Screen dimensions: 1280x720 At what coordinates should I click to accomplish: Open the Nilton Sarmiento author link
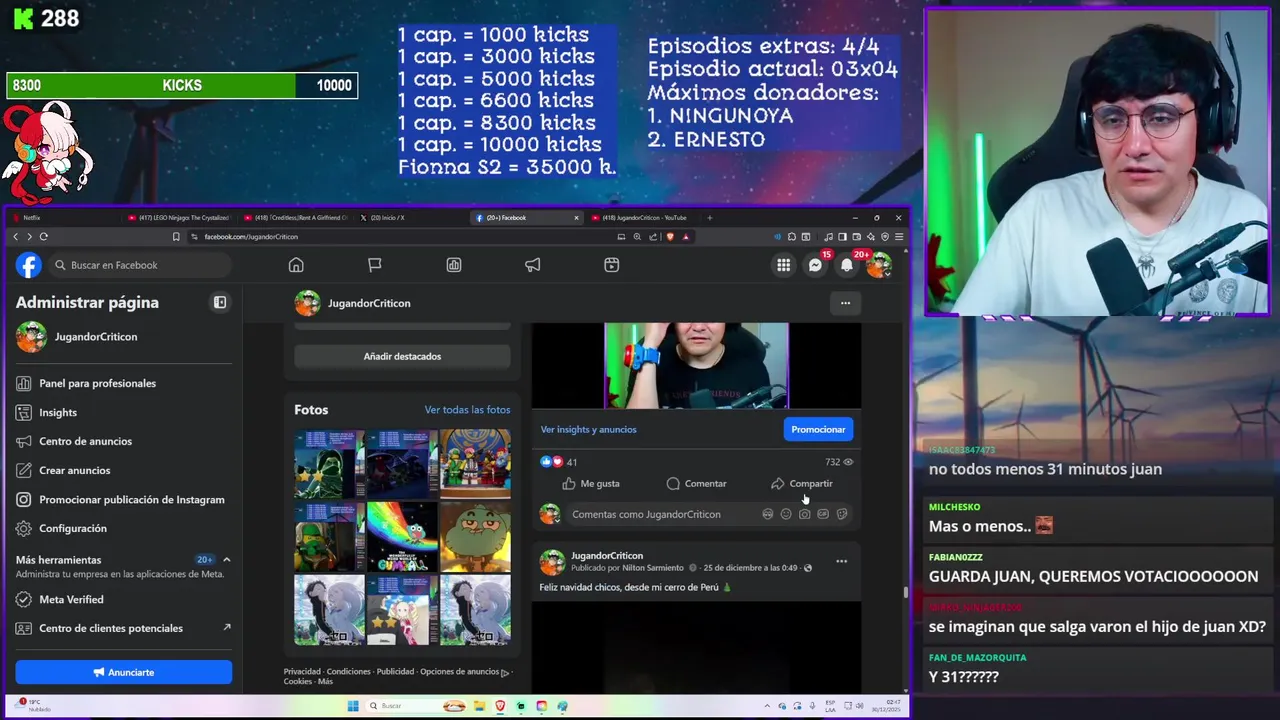(x=654, y=568)
